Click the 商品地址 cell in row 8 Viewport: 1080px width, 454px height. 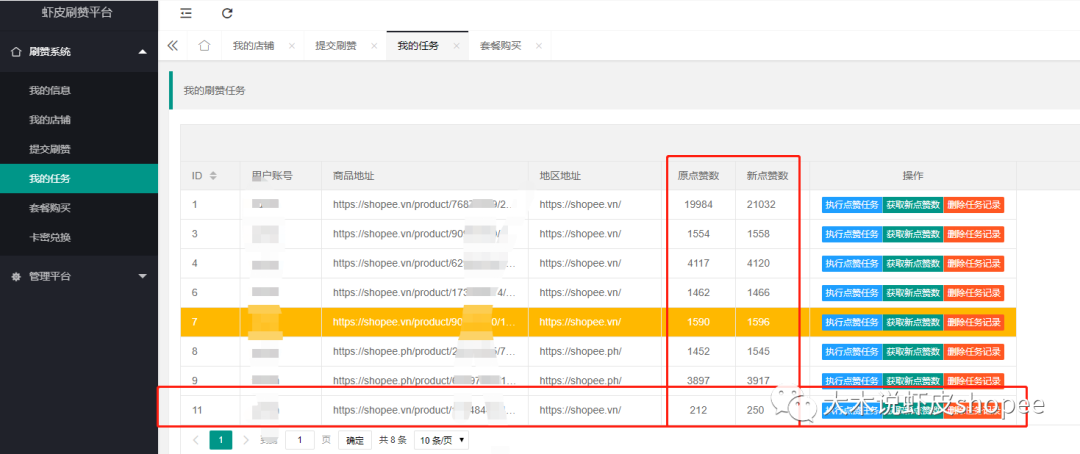pos(425,351)
